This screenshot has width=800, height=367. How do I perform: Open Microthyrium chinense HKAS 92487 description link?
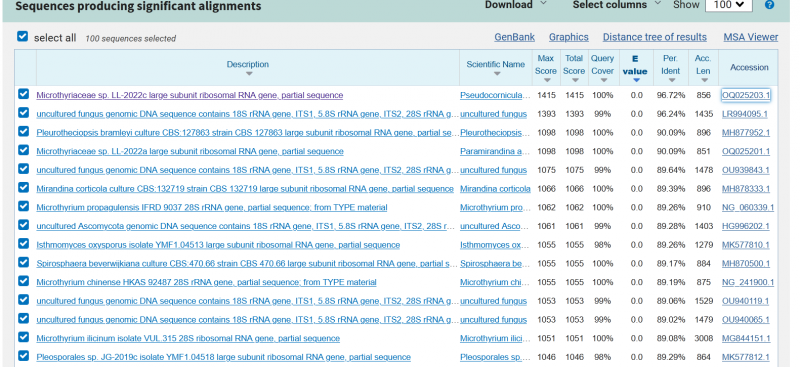pos(206,282)
